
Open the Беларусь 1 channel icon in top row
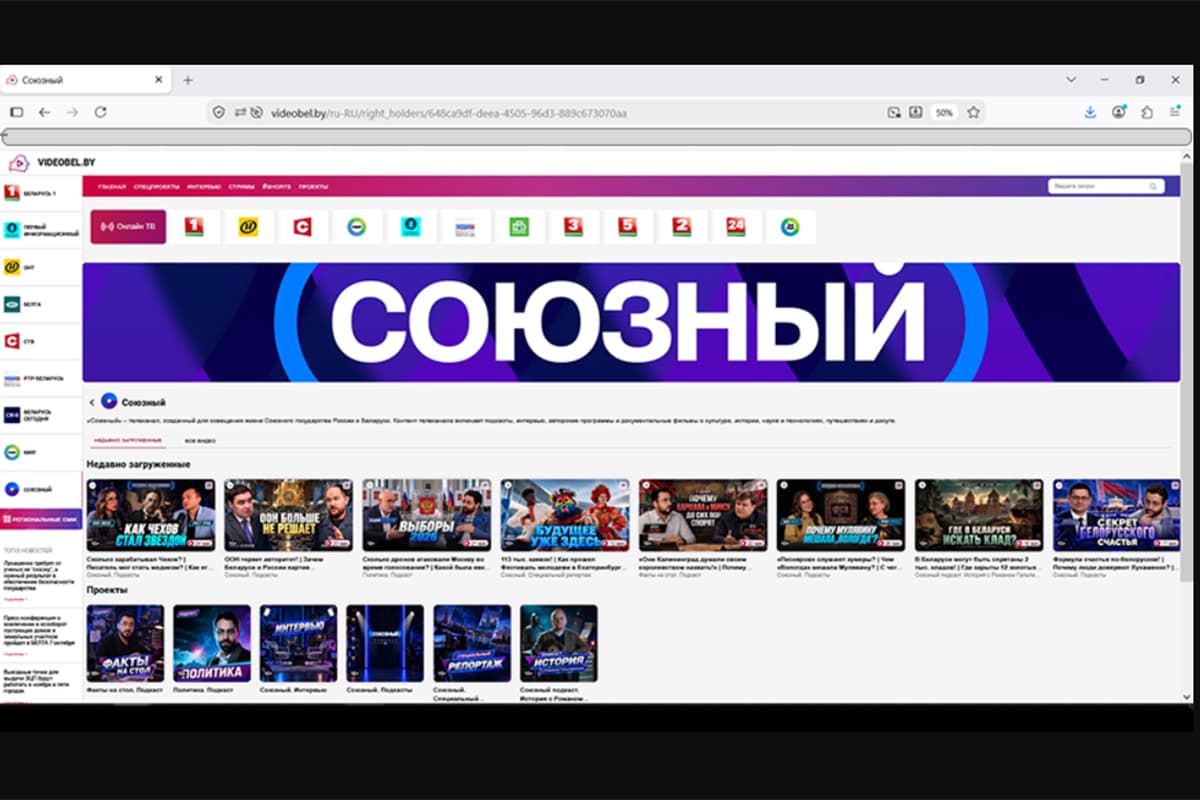pyautogui.click(x=194, y=227)
